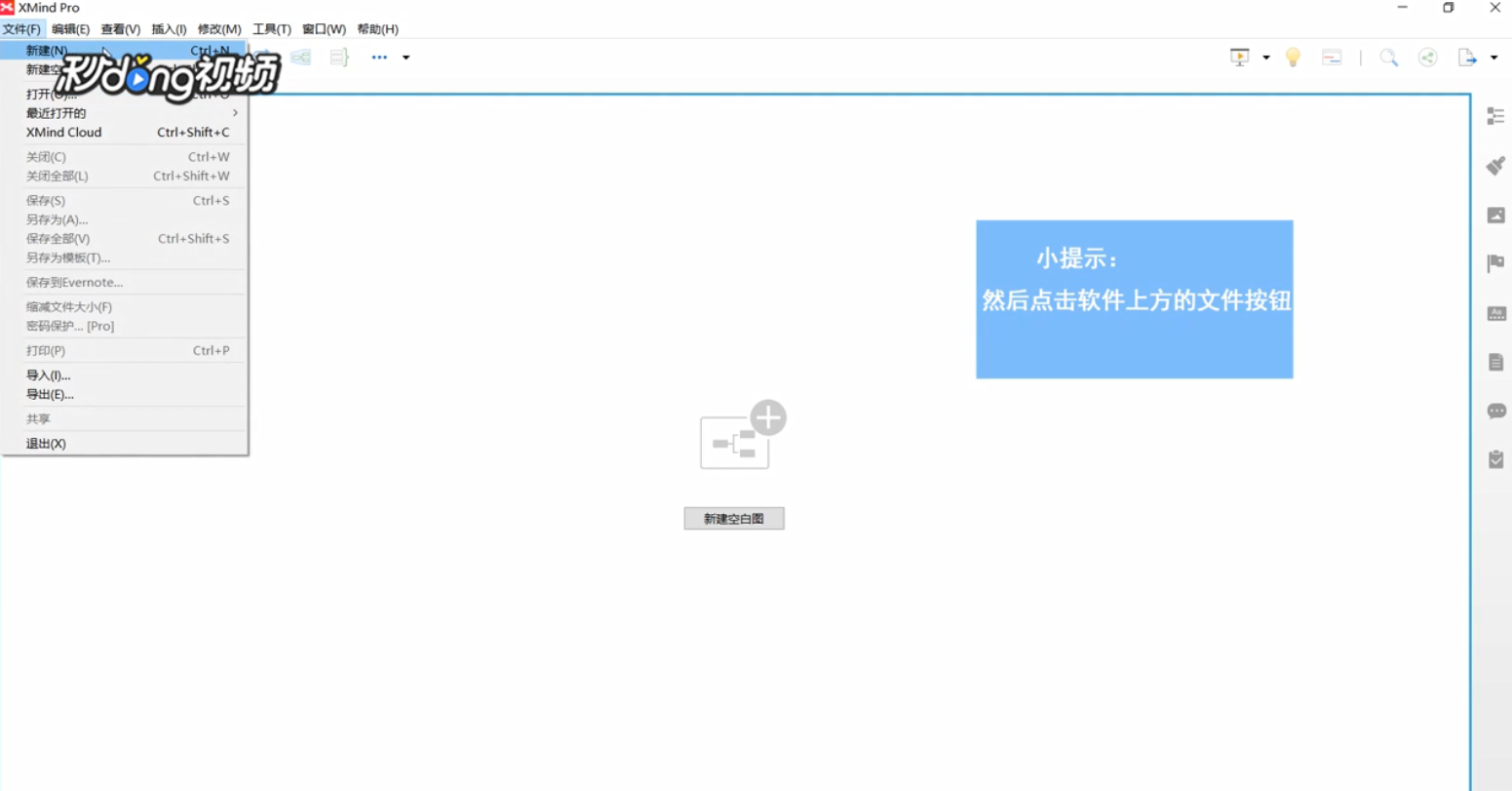This screenshot has width=1512, height=791.
Task: Open the format brush panel in sidebar
Action: pos(1495,166)
